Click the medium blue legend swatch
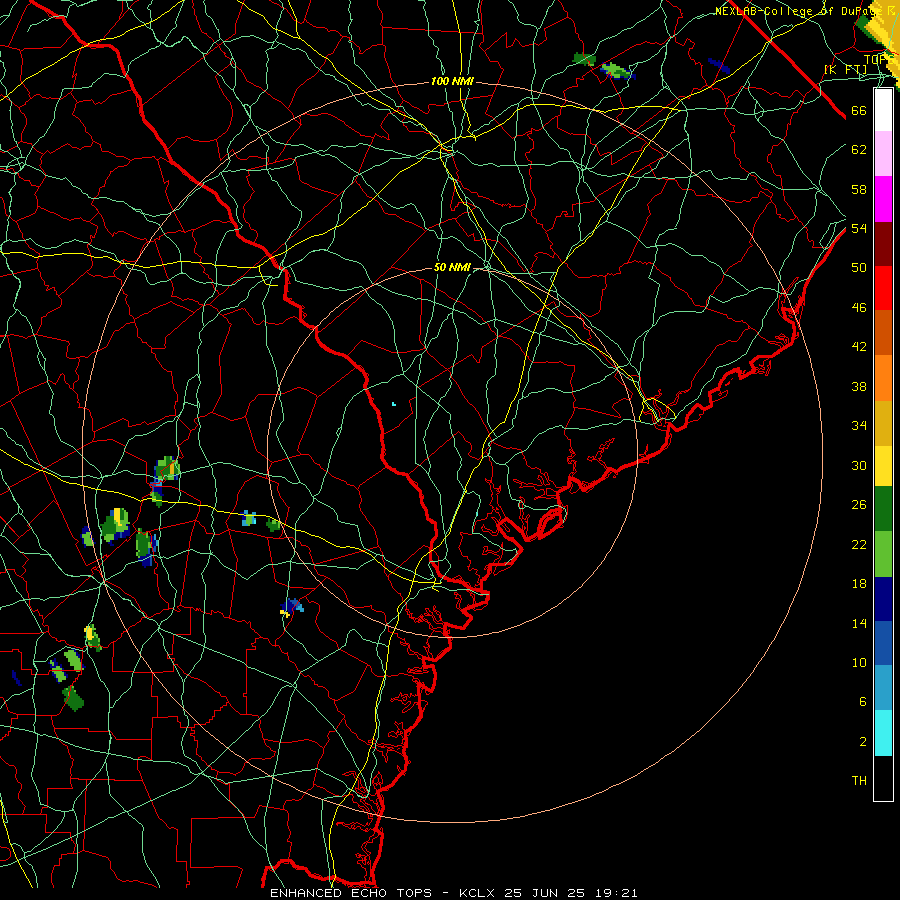Screen dimensions: 900x900 [883, 643]
